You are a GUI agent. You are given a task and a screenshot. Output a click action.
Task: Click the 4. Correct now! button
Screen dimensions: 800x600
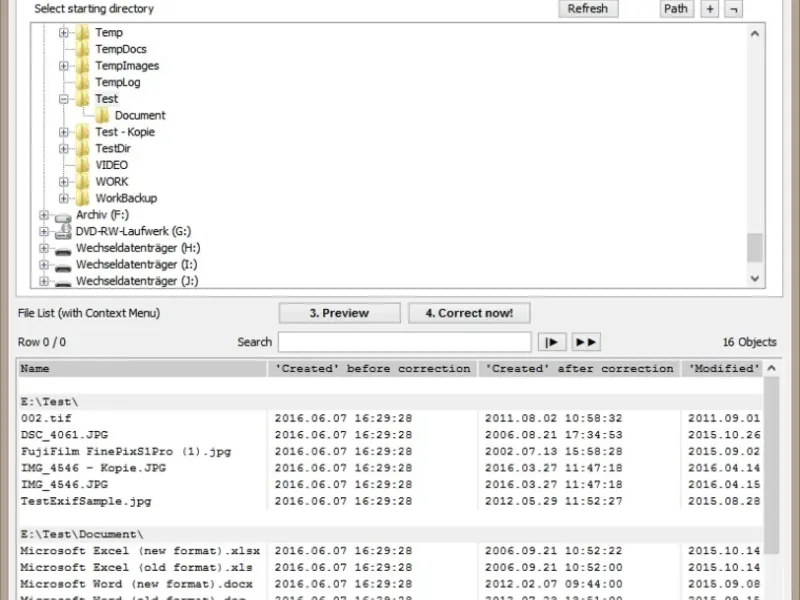point(469,313)
